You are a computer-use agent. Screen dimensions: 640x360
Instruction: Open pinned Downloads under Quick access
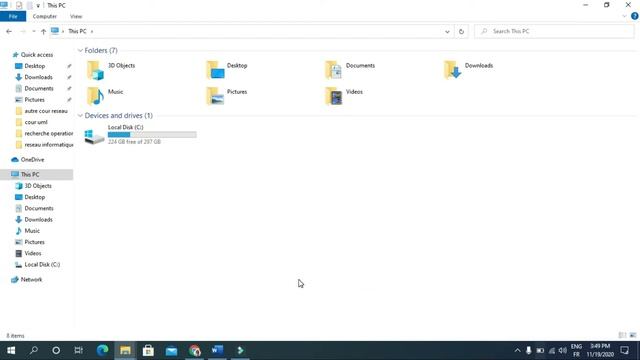click(38, 77)
